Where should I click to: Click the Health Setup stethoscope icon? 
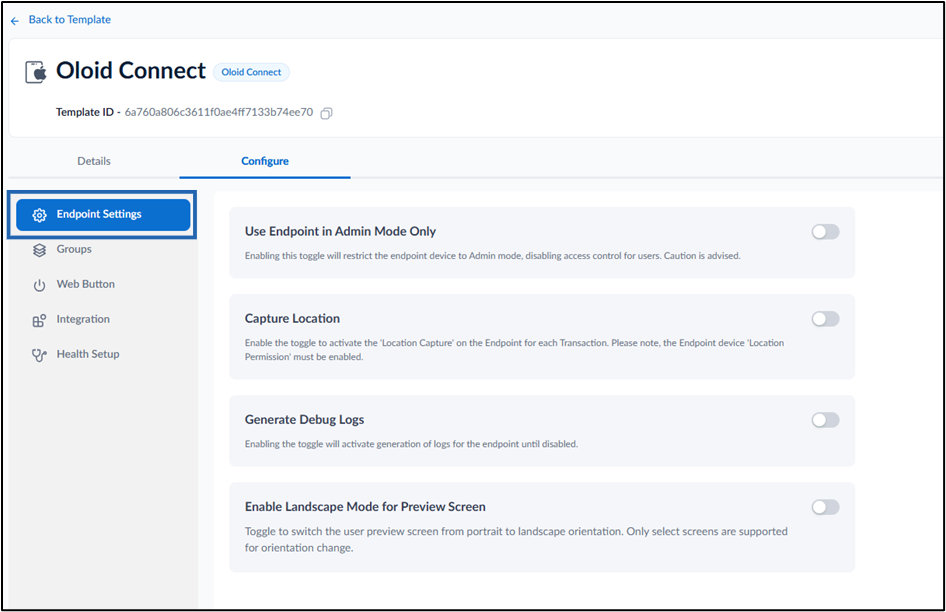tap(39, 355)
